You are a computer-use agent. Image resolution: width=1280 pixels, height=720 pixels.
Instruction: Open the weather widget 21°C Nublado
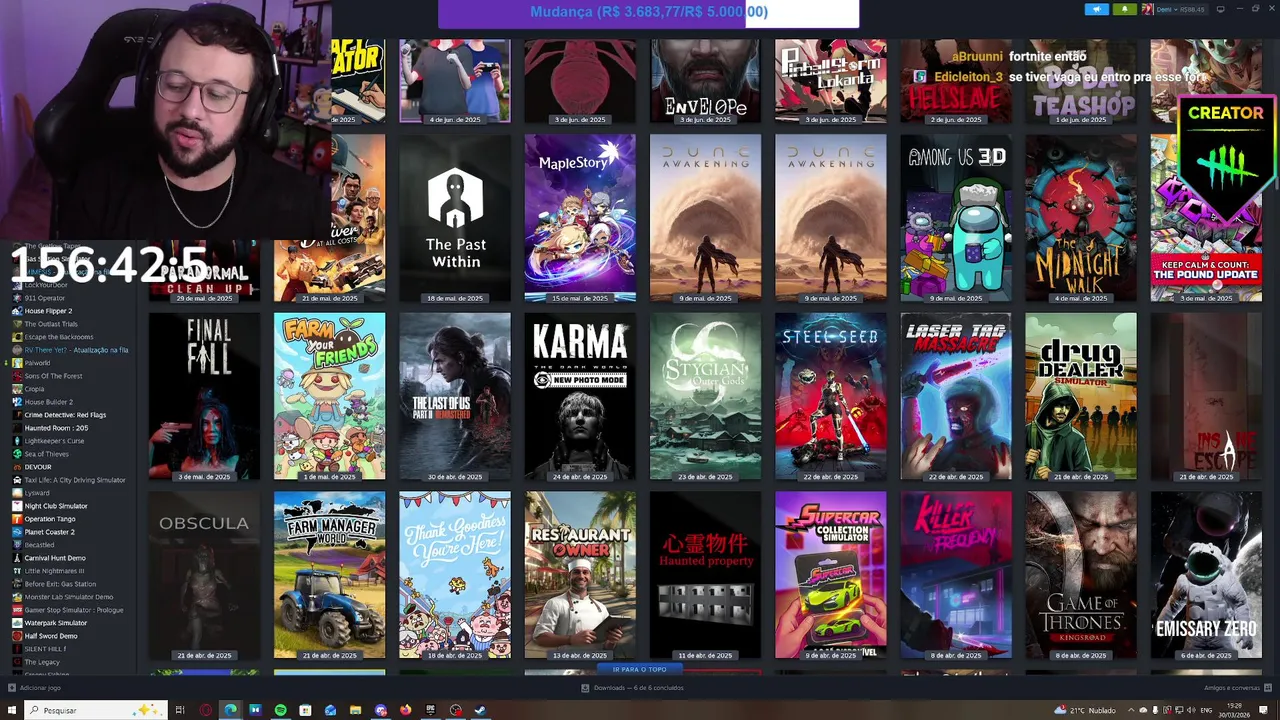click(x=1085, y=710)
